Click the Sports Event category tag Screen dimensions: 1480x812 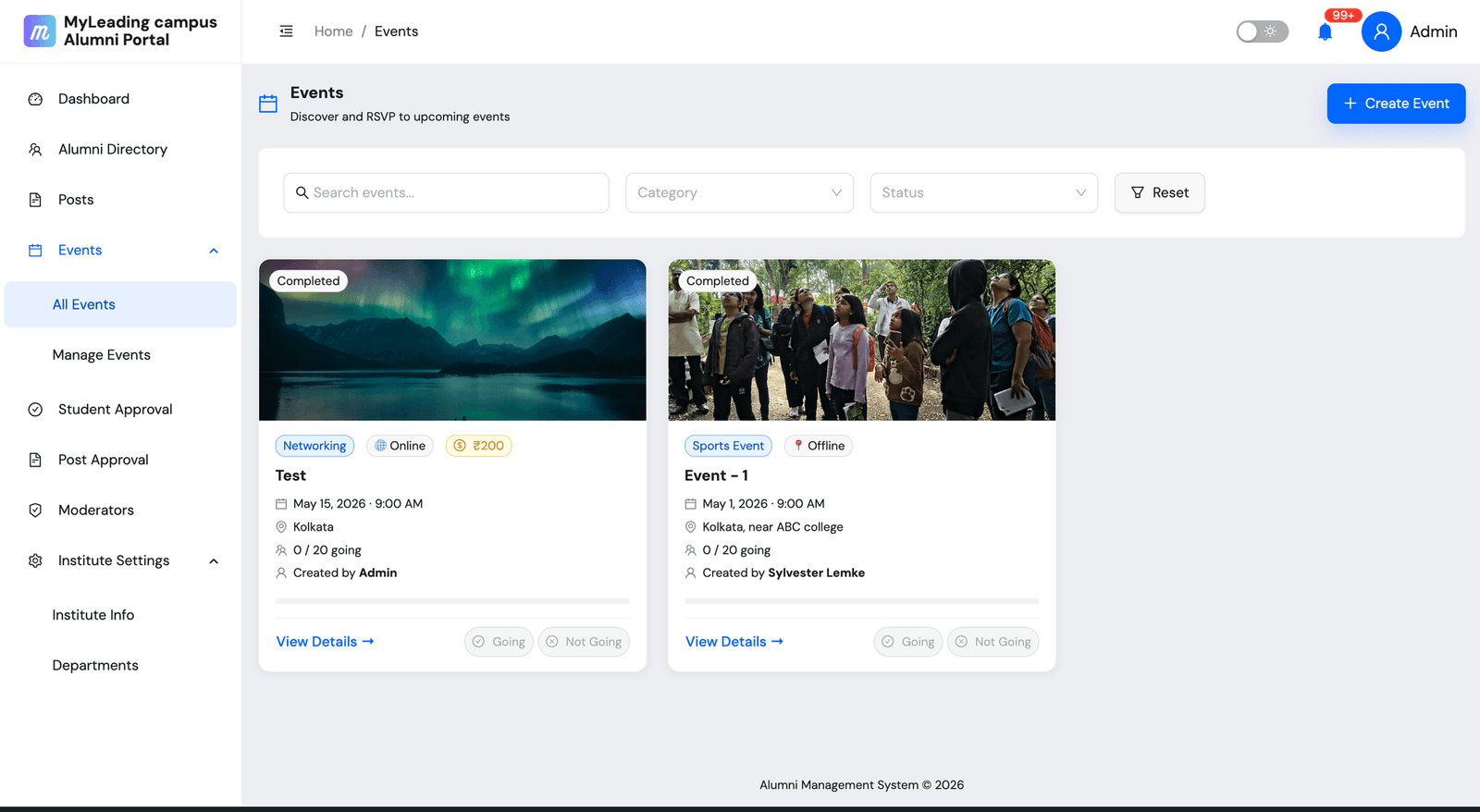728,446
